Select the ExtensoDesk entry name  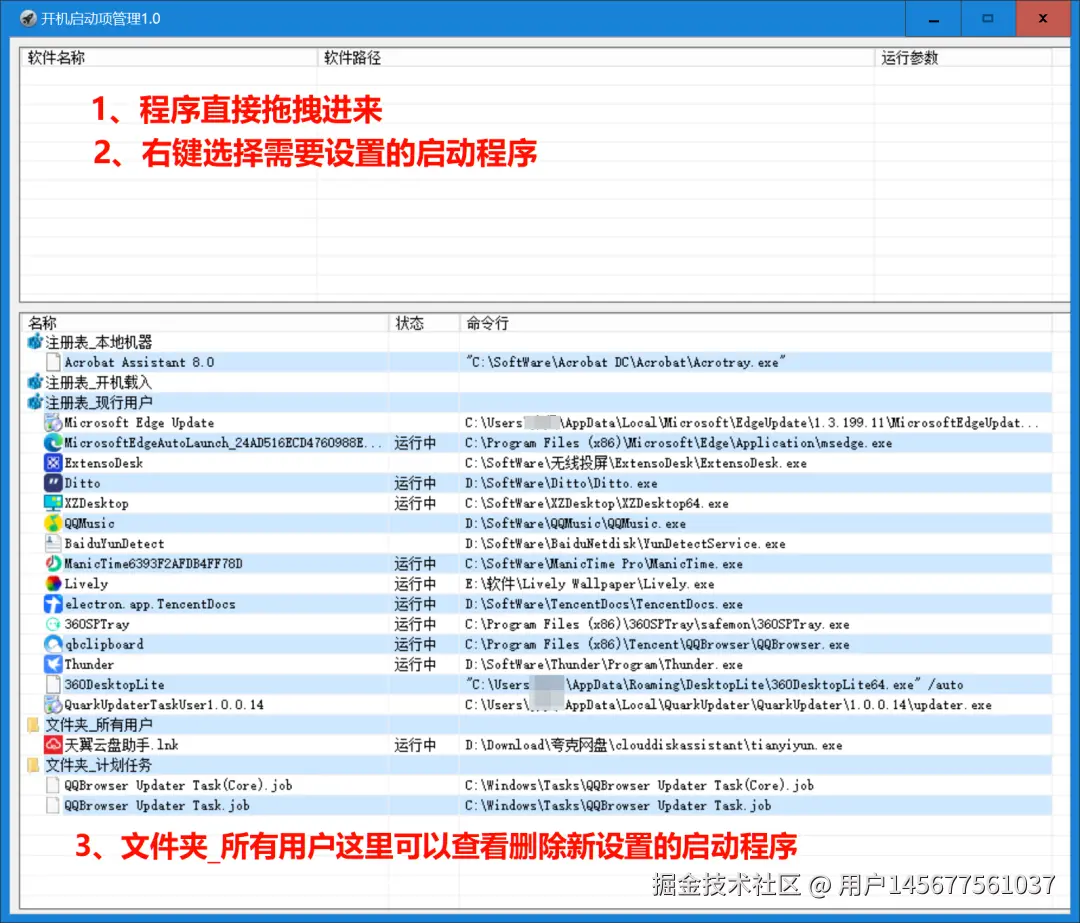click(104, 463)
